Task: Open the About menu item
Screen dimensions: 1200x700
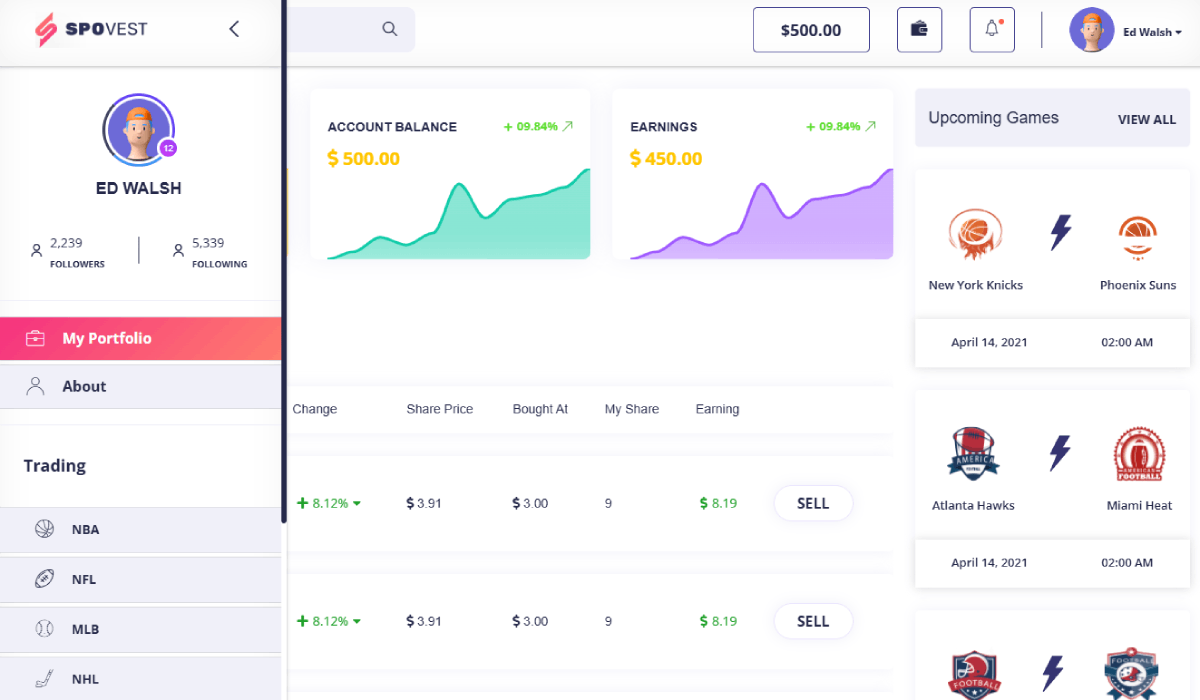Action: (x=140, y=386)
